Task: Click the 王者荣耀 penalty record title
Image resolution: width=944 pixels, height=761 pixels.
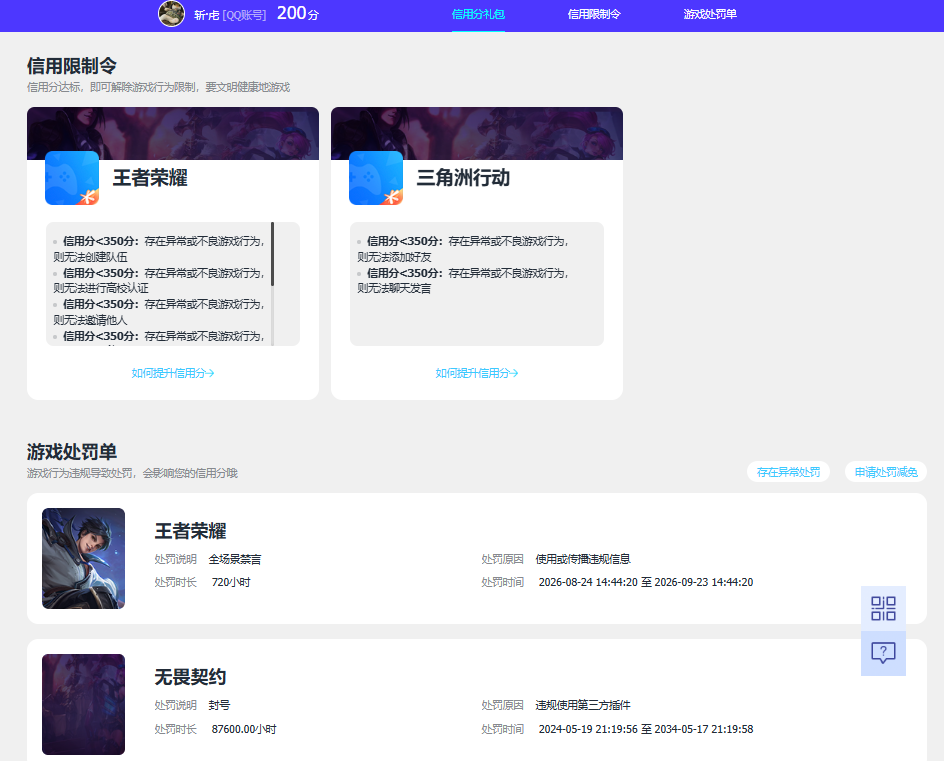Action: click(190, 531)
